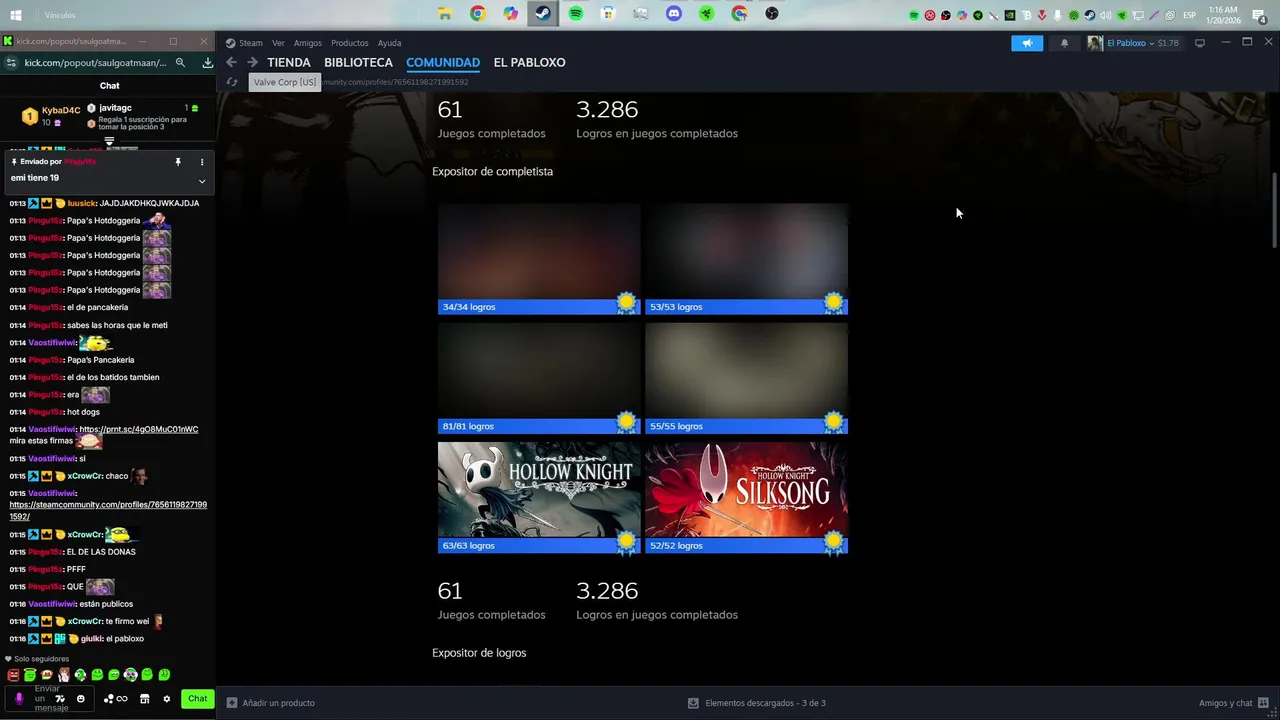The width and height of the screenshot is (1280, 720).
Task: Open the steamcommunity profile link in chat
Action: [108, 510]
